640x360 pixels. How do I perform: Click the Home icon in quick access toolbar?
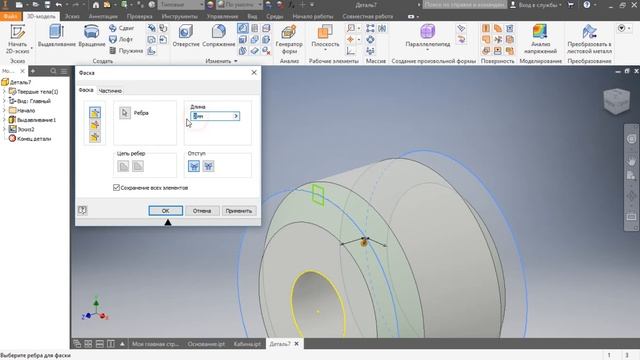point(96,5)
